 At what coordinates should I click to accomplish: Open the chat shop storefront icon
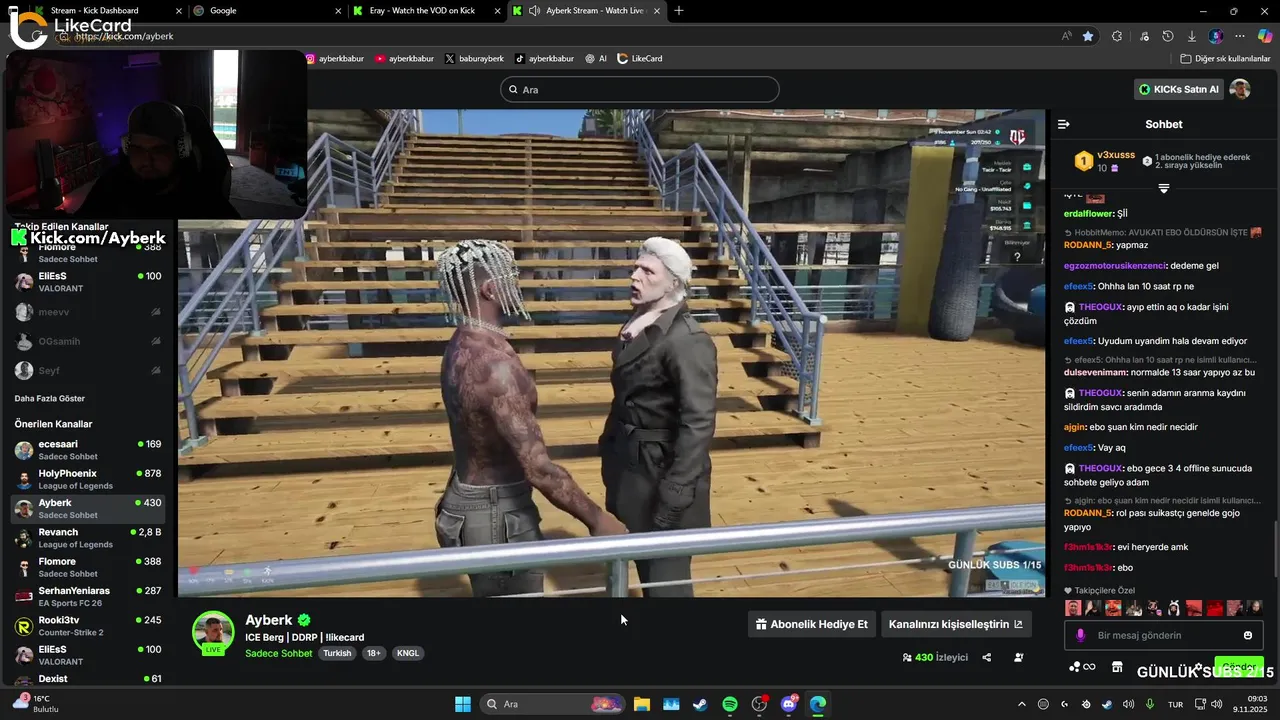pyautogui.click(x=1117, y=667)
